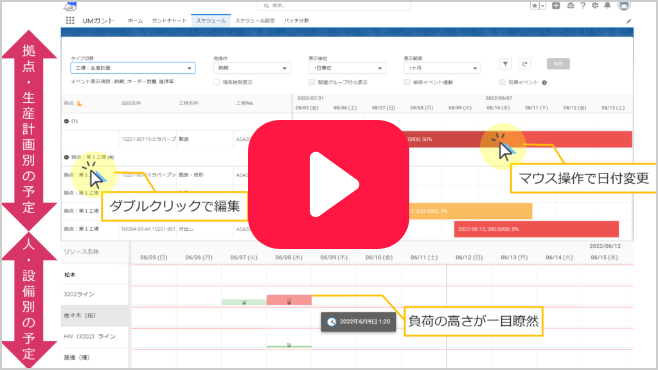Click the search magnifier icon
This screenshot has height=370, width=658.
(266, 6)
